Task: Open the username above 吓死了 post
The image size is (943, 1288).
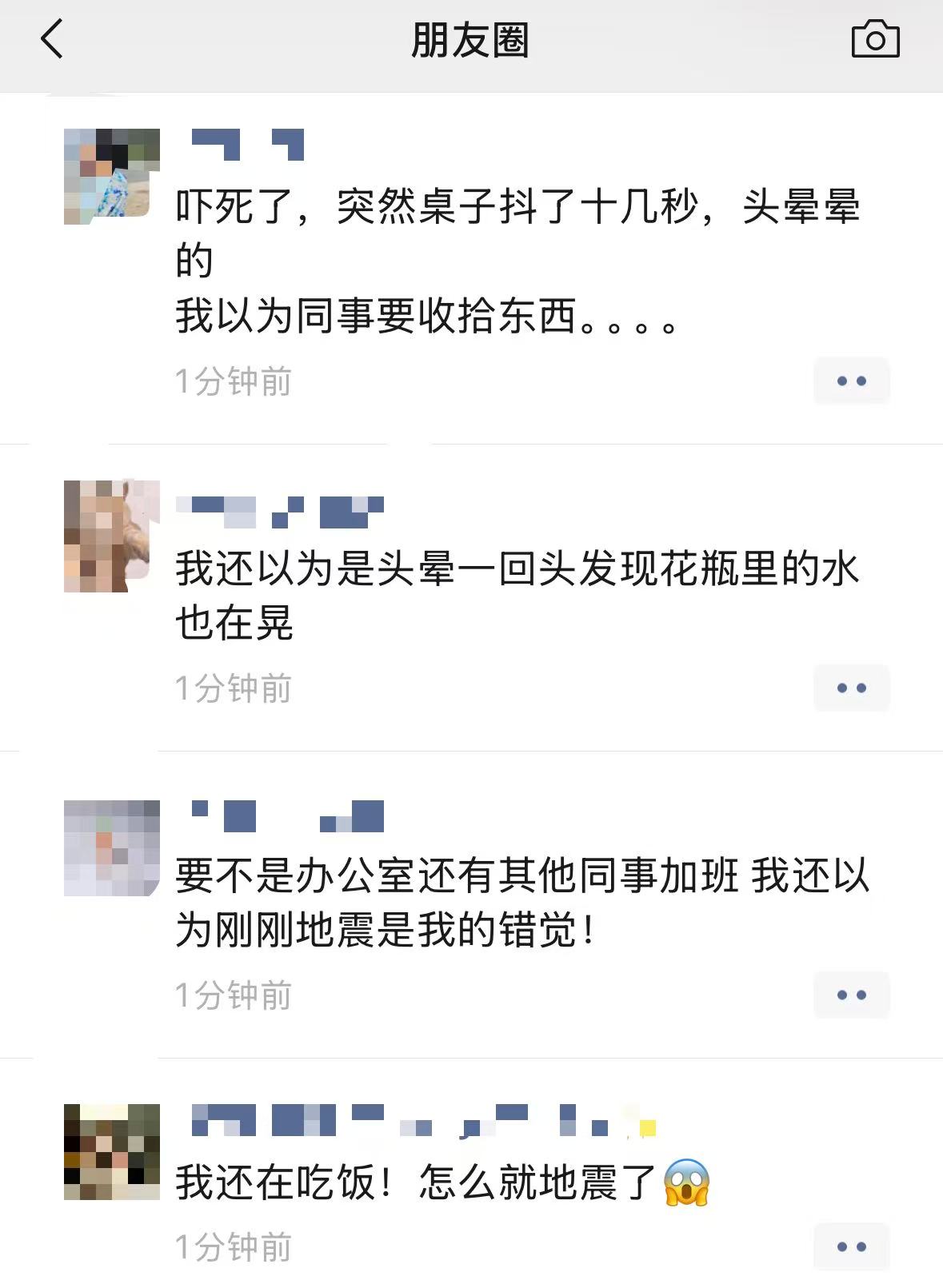Action: pos(248,144)
